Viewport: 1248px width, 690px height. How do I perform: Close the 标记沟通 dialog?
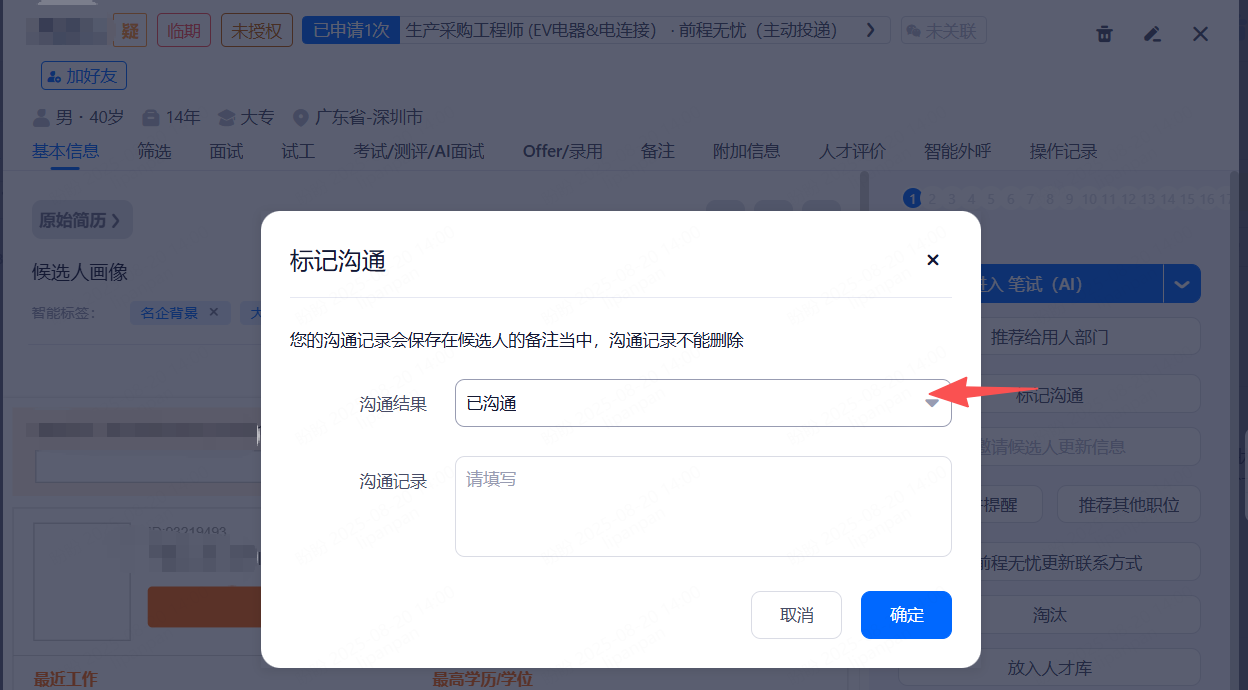[933, 260]
